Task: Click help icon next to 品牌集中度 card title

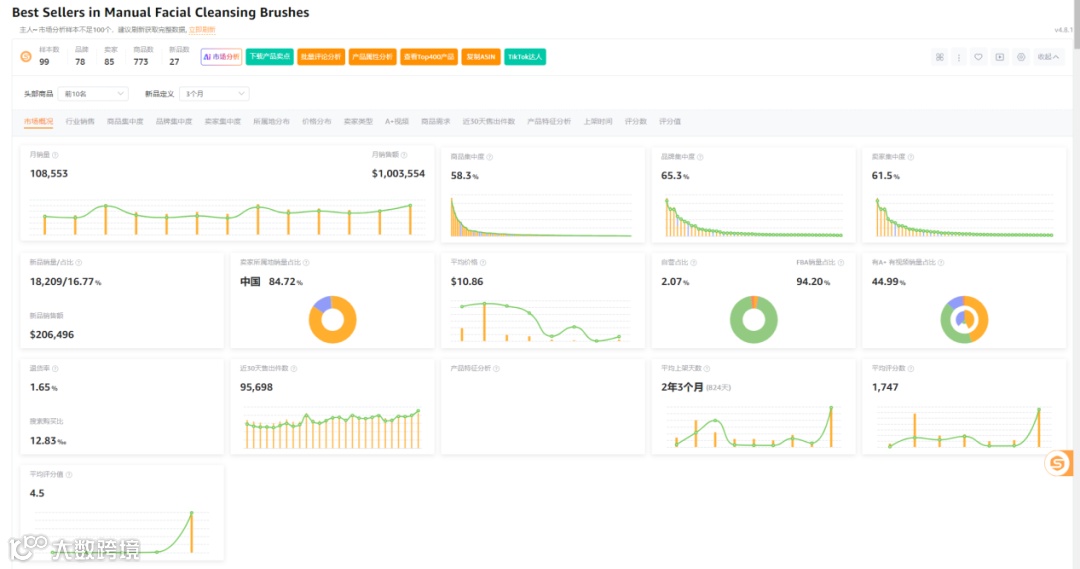Action: 700,157
